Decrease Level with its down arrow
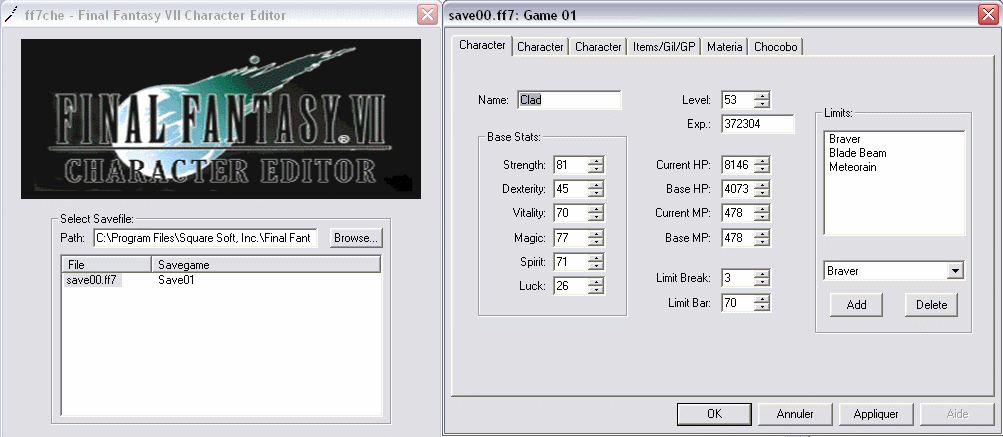Viewport: 1003px width, 437px height. click(761, 104)
